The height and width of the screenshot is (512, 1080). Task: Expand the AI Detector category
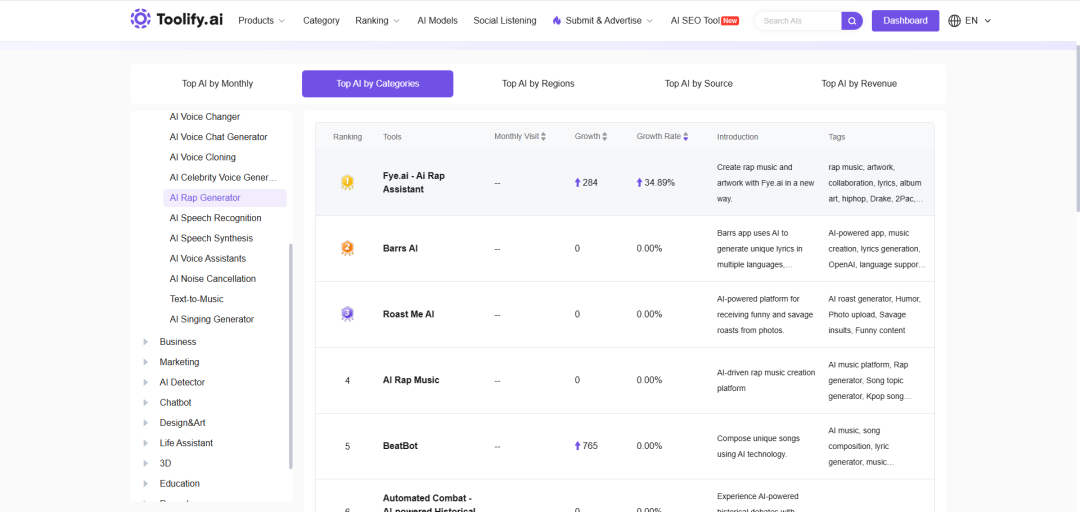[x=145, y=382]
